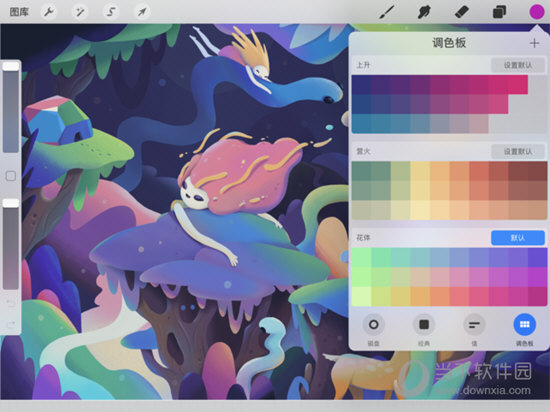Pick first mint green swatch in 花体

tap(362, 257)
